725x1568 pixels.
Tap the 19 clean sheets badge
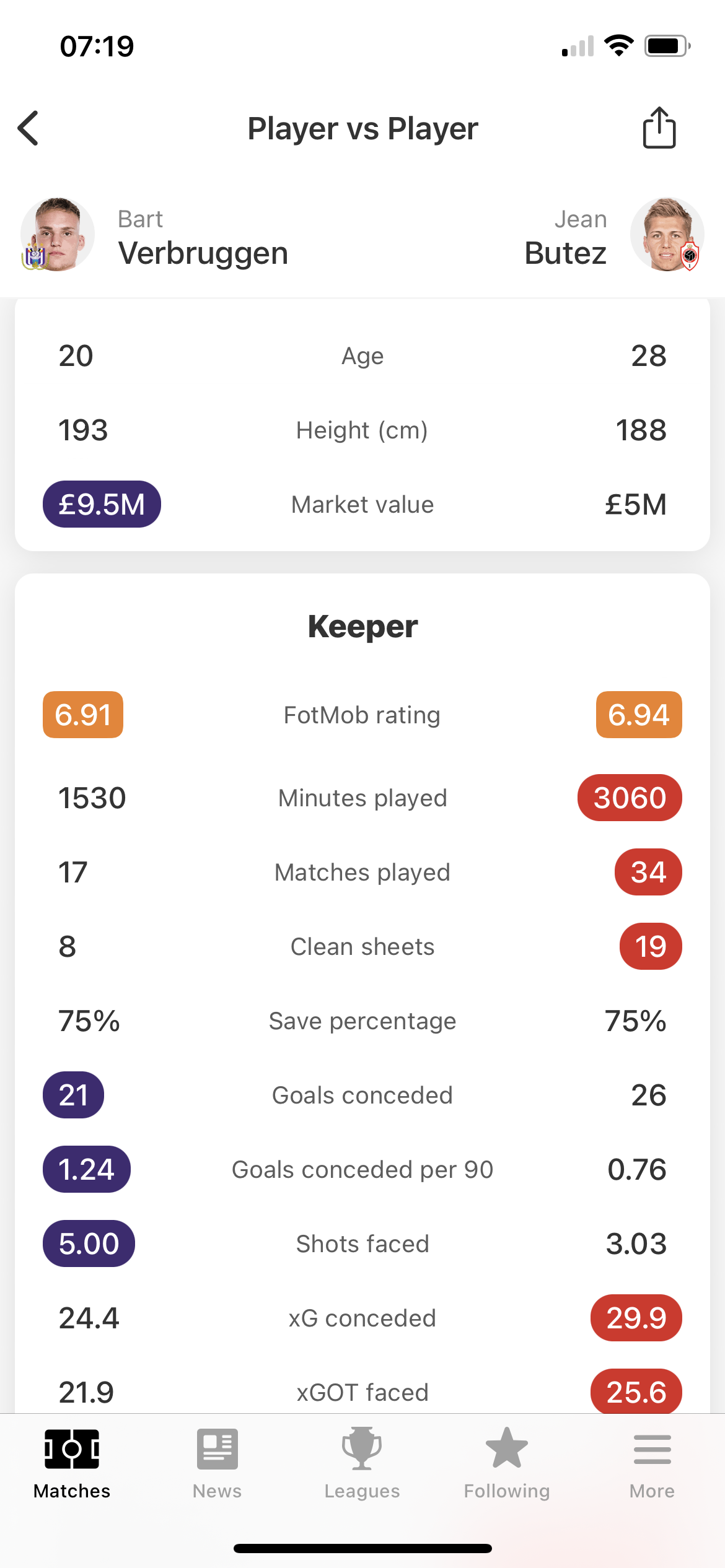[x=651, y=946]
